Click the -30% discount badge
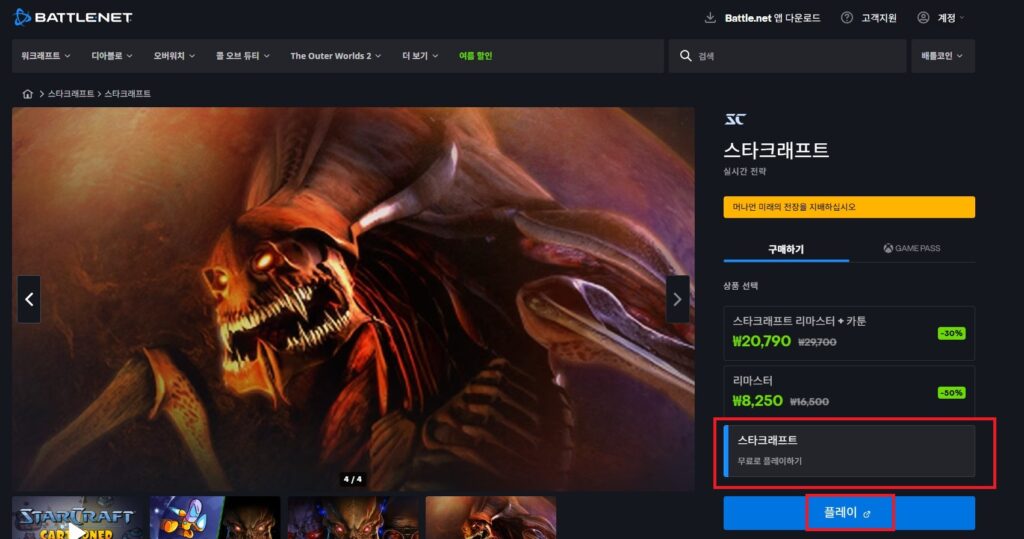1024x539 pixels. click(x=951, y=333)
